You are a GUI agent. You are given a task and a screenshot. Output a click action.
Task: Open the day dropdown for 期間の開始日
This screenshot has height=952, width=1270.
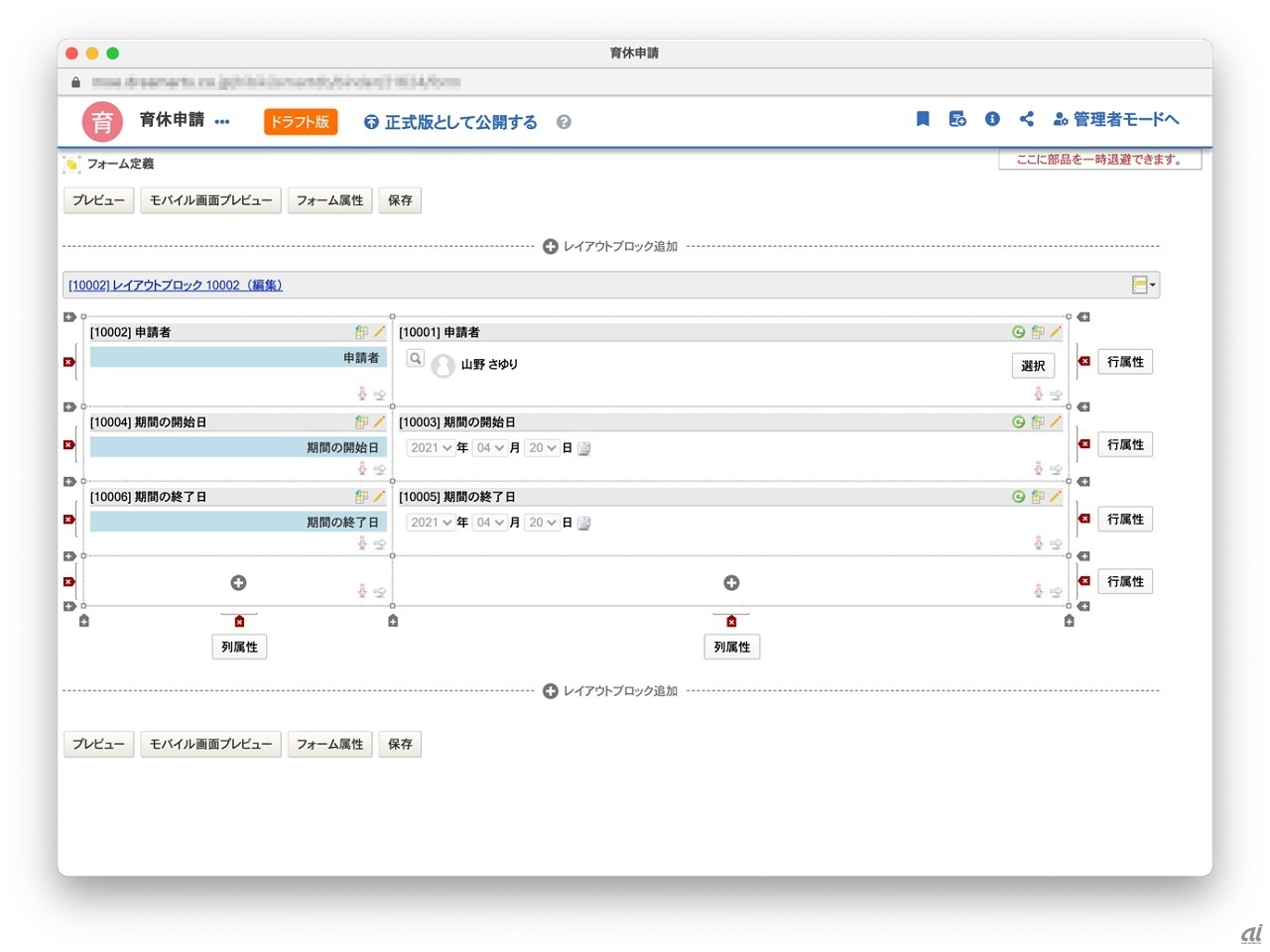click(542, 448)
